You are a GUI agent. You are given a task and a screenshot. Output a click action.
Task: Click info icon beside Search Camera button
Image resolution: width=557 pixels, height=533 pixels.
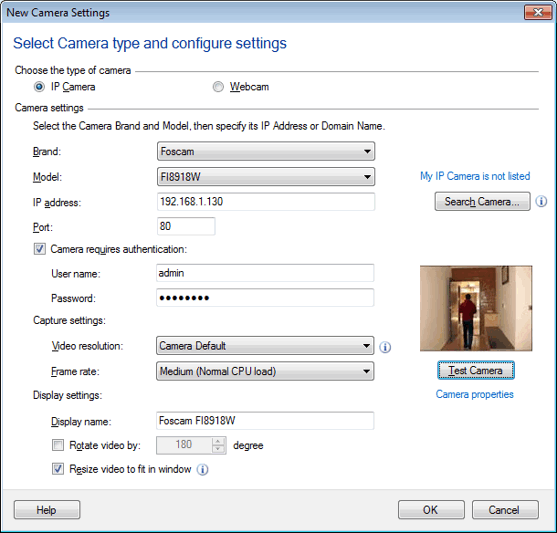click(541, 201)
